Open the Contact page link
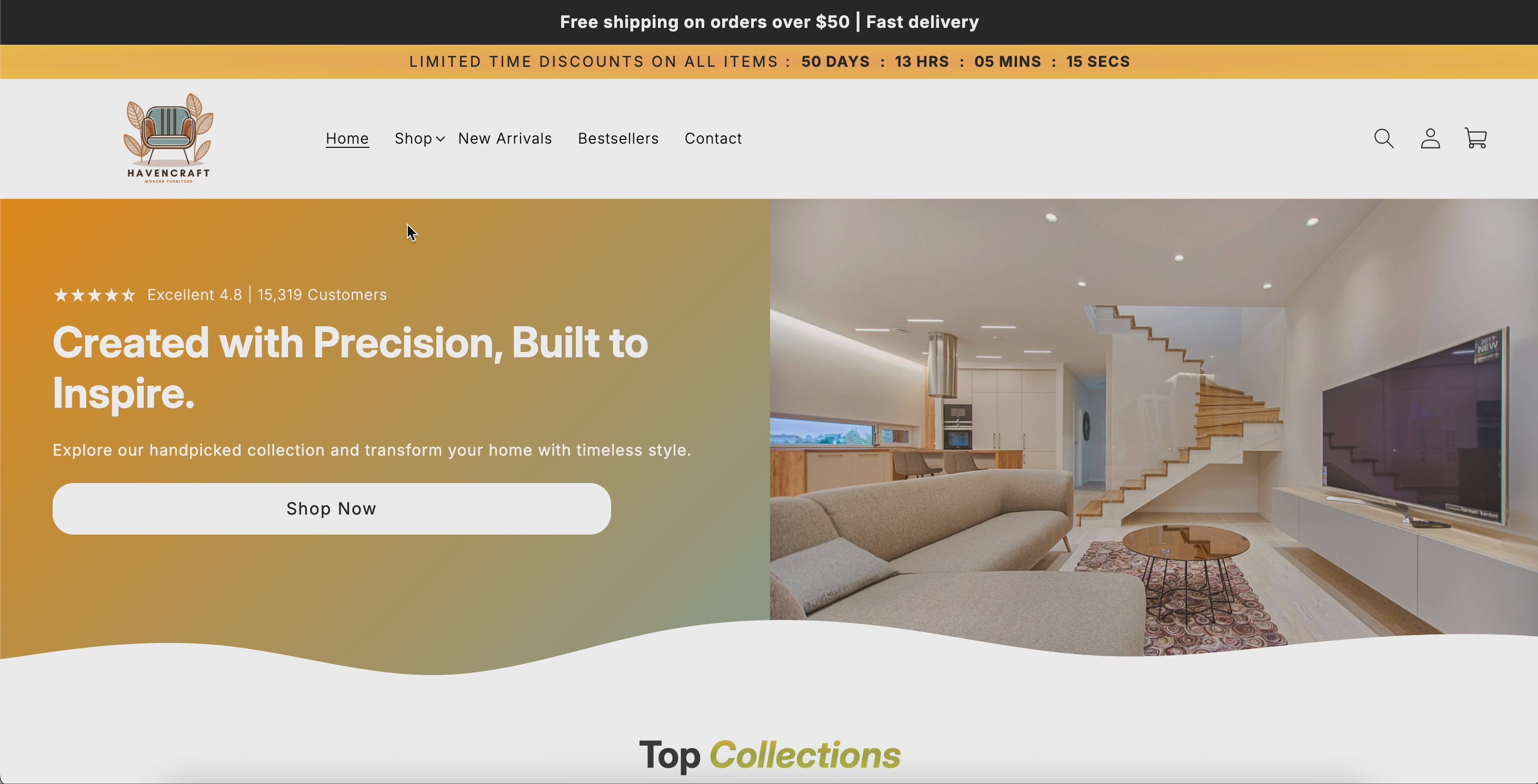Viewport: 1538px width, 784px height. [713, 138]
